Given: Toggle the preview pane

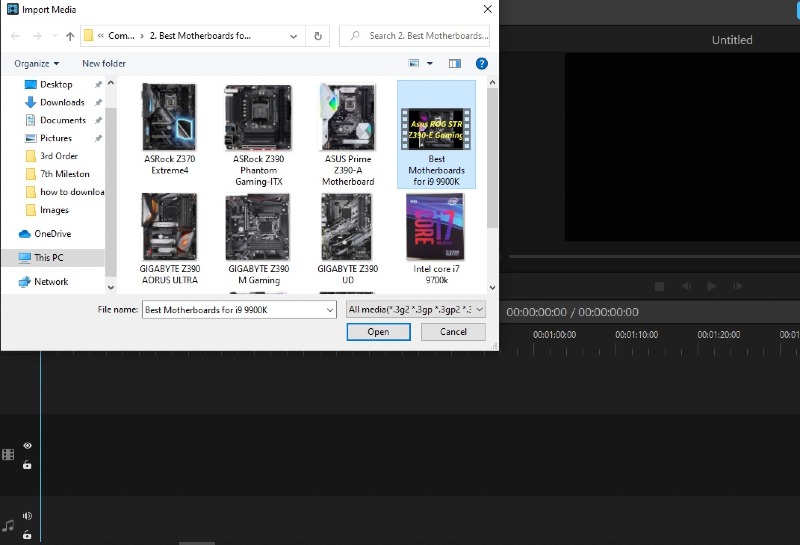Looking at the screenshot, I should point(455,63).
